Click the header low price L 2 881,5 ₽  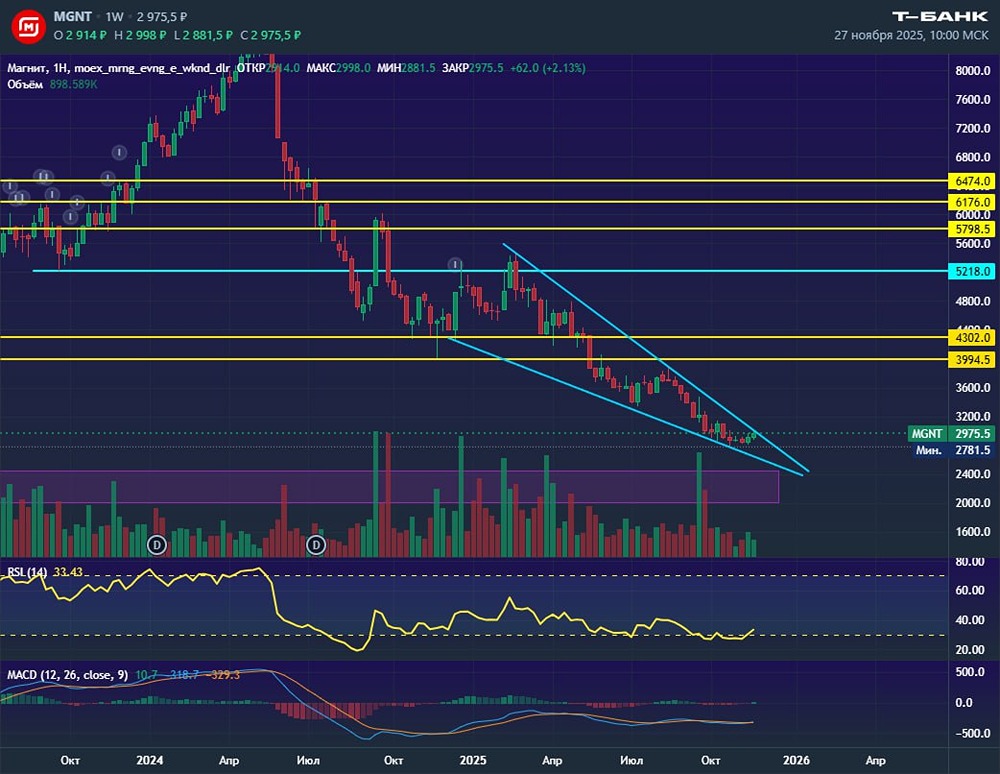[x=203, y=35]
